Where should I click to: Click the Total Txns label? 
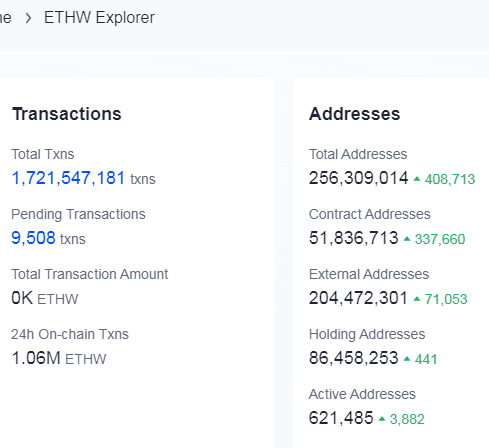[x=43, y=154]
